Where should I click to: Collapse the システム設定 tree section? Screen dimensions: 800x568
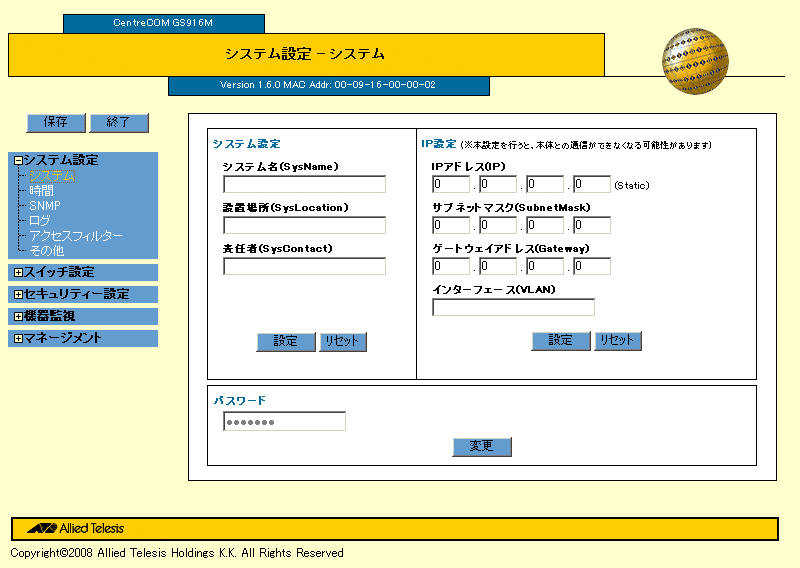click(18, 160)
